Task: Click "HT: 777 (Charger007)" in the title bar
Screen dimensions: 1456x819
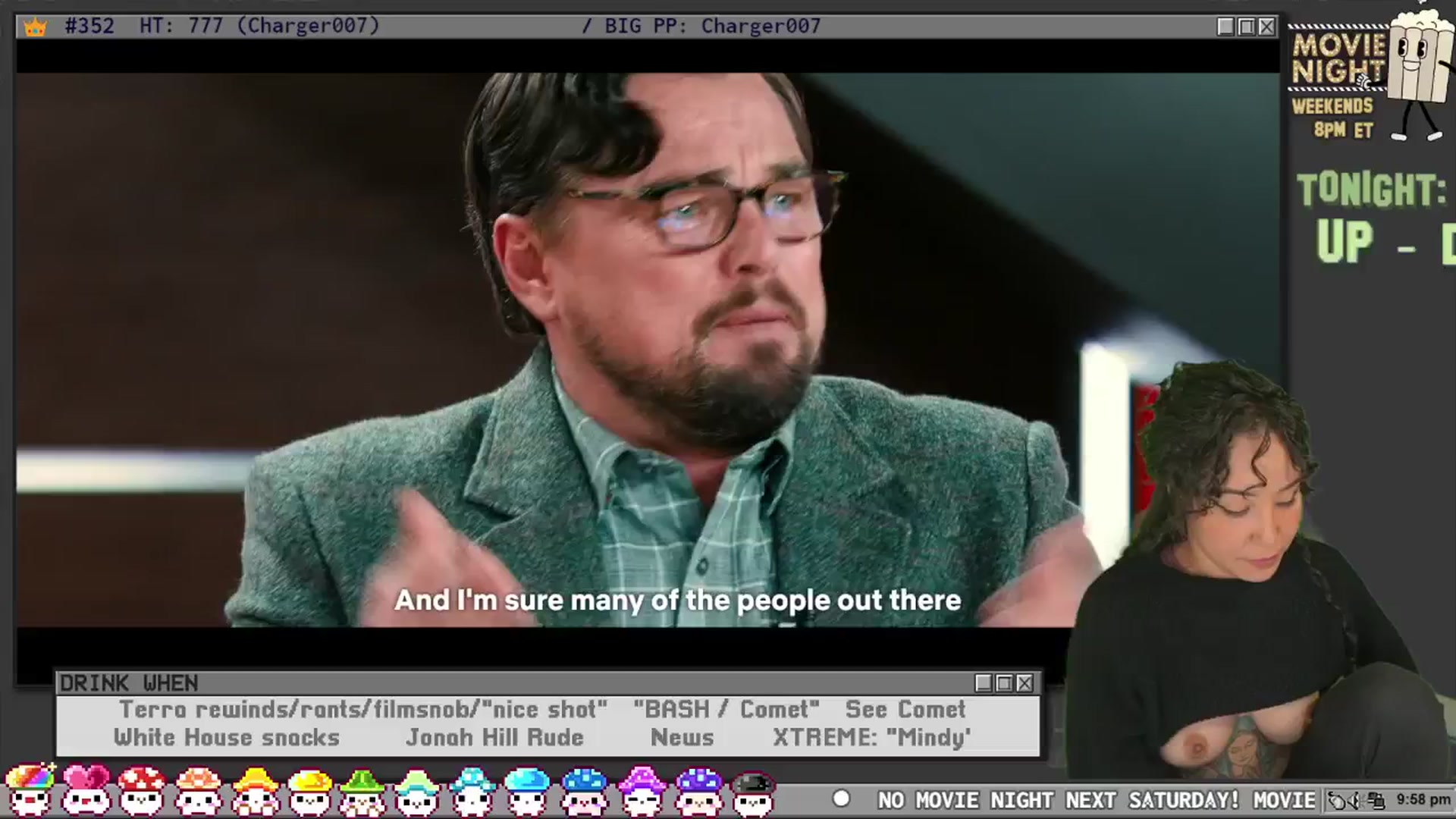Action: [x=259, y=26]
